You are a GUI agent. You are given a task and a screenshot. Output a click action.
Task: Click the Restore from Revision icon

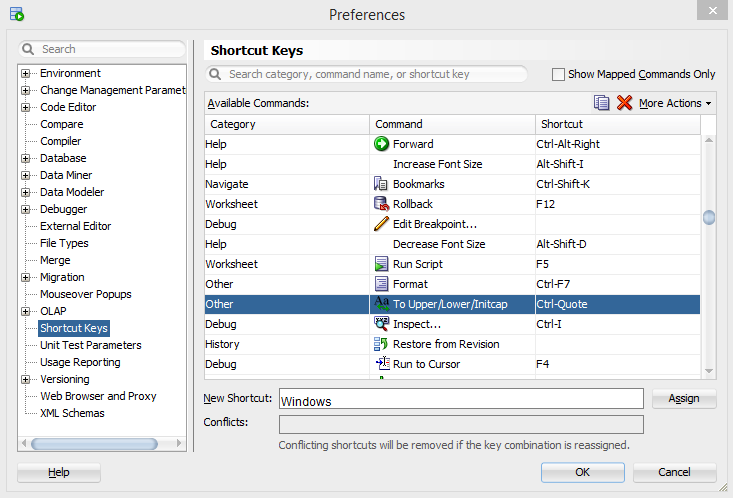point(381,344)
